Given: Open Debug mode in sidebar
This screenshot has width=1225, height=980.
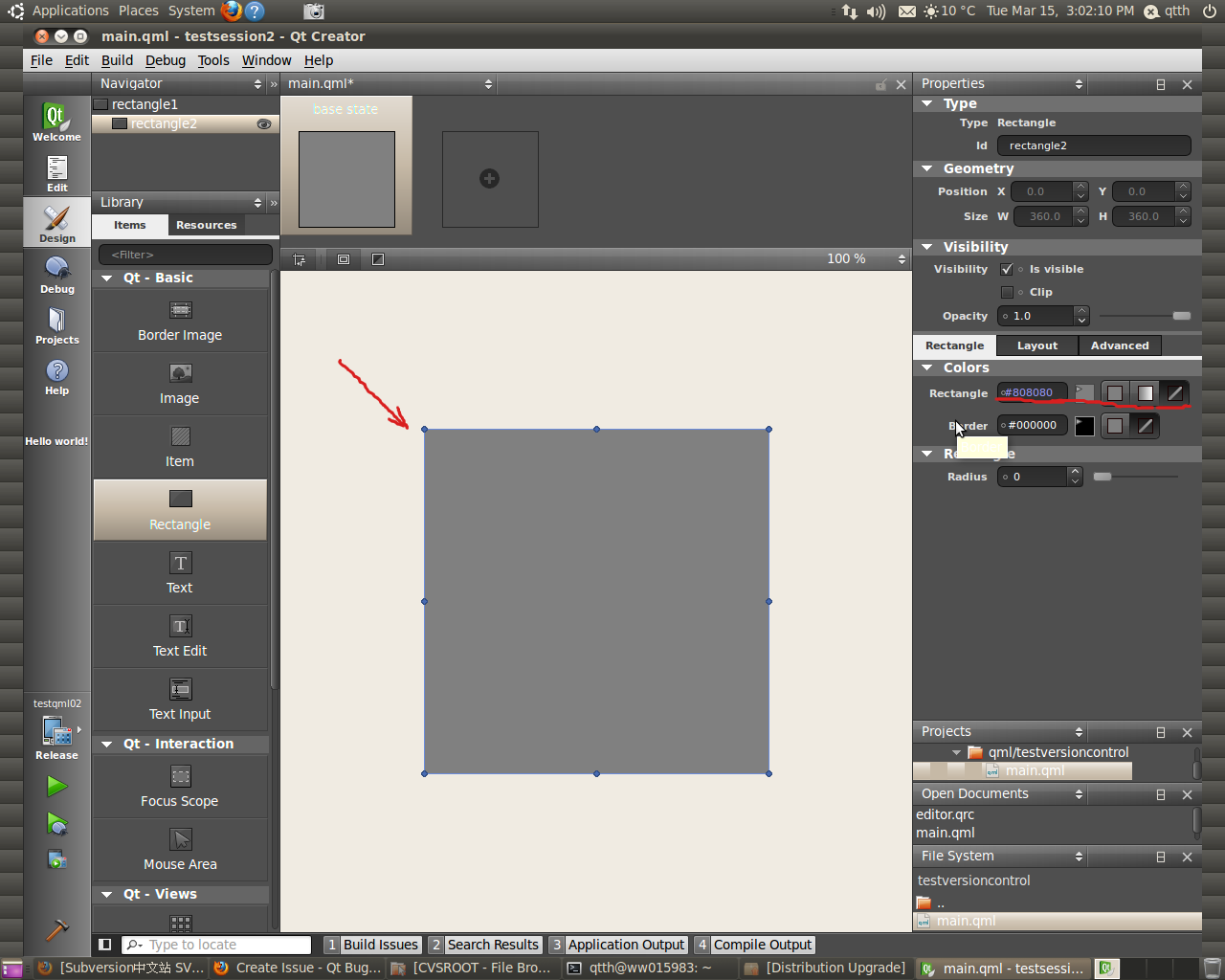Looking at the screenshot, I should point(56,275).
